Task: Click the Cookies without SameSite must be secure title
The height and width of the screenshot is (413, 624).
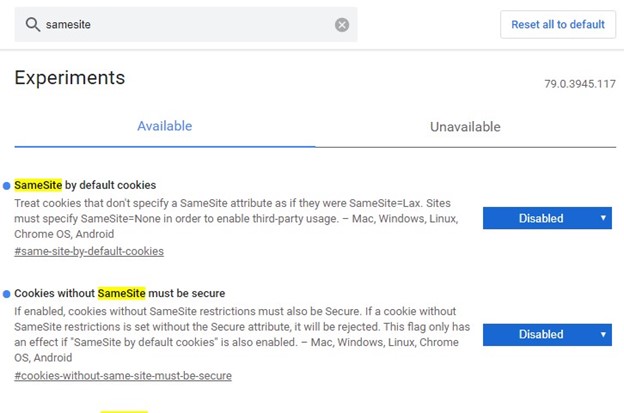Action: (120, 293)
